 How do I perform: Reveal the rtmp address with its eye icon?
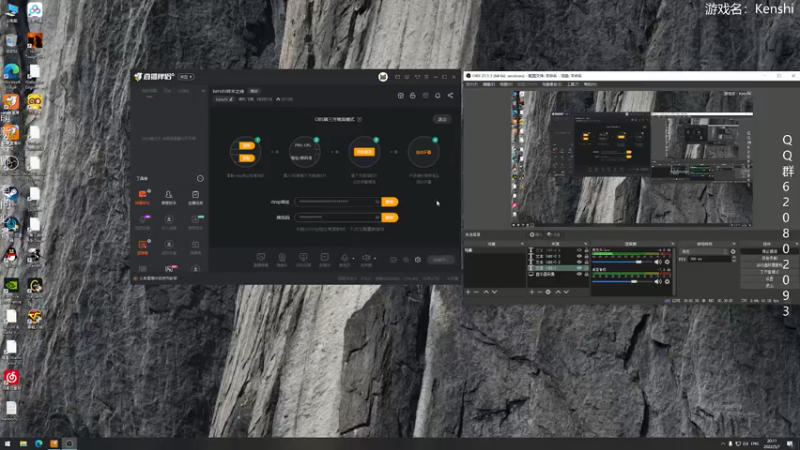(377, 202)
